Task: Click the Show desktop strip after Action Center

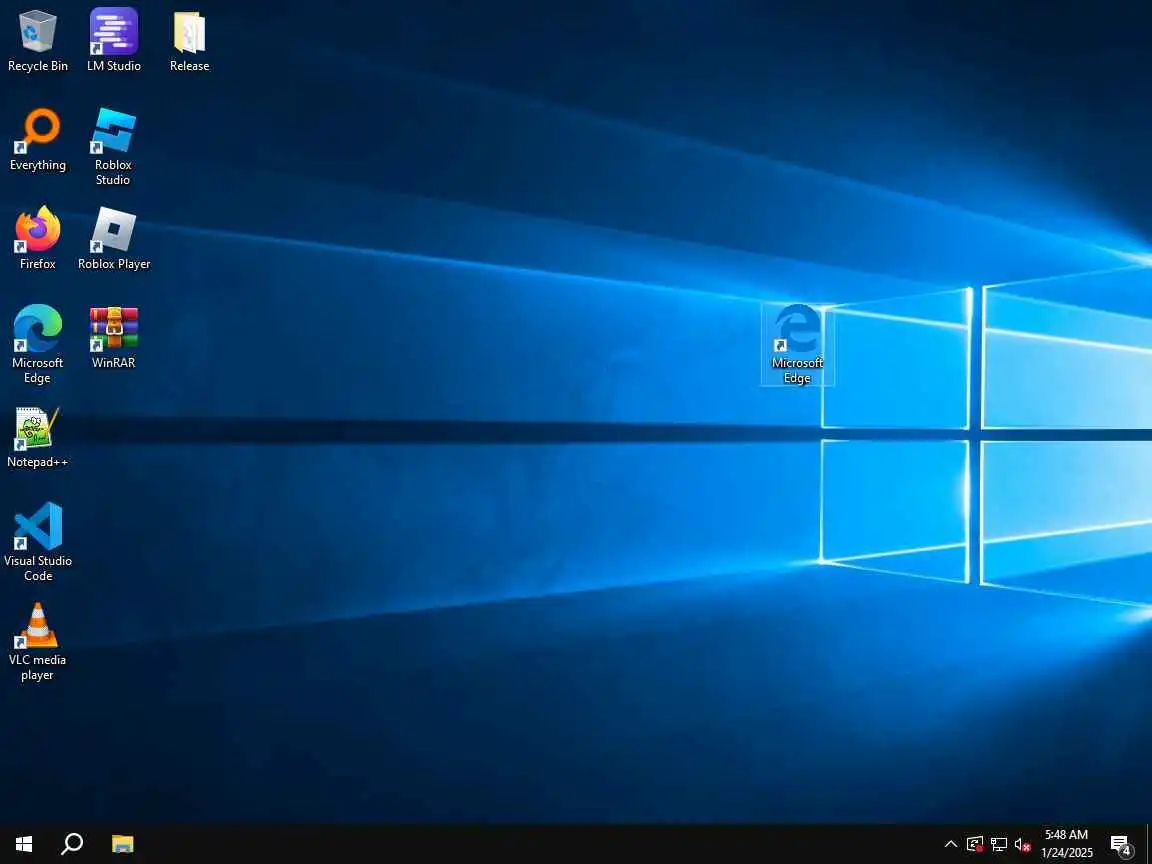Action: 1148,843
